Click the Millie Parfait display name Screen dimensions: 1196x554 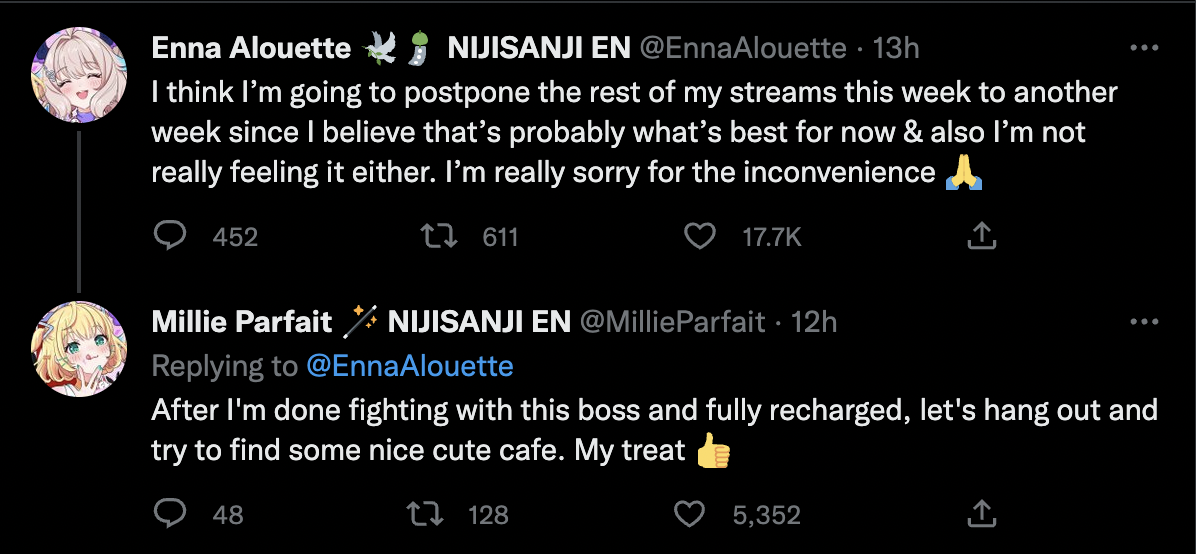coord(241,322)
